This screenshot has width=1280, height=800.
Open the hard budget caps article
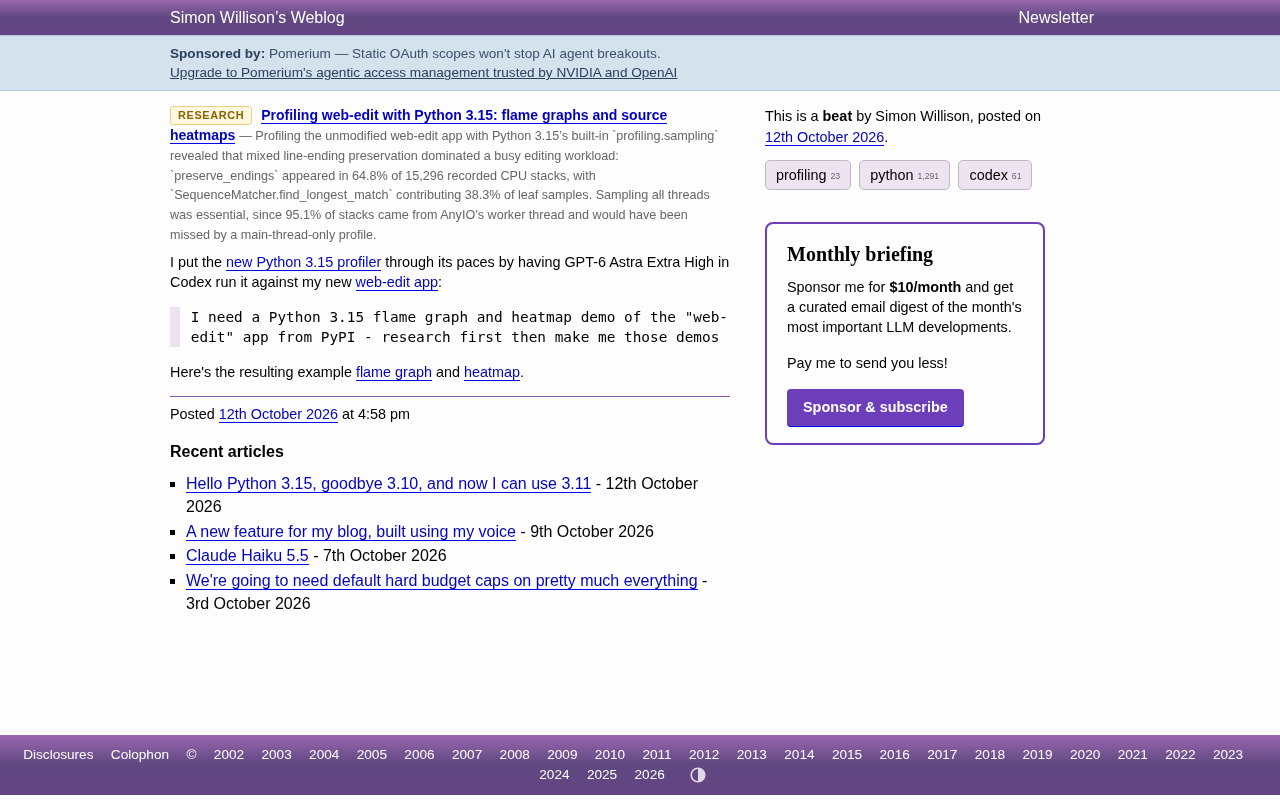(x=442, y=581)
